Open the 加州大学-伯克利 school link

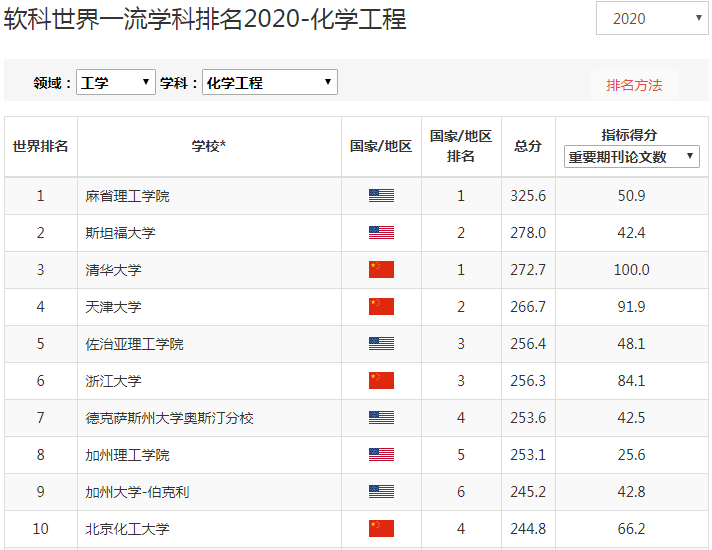[x=137, y=492]
